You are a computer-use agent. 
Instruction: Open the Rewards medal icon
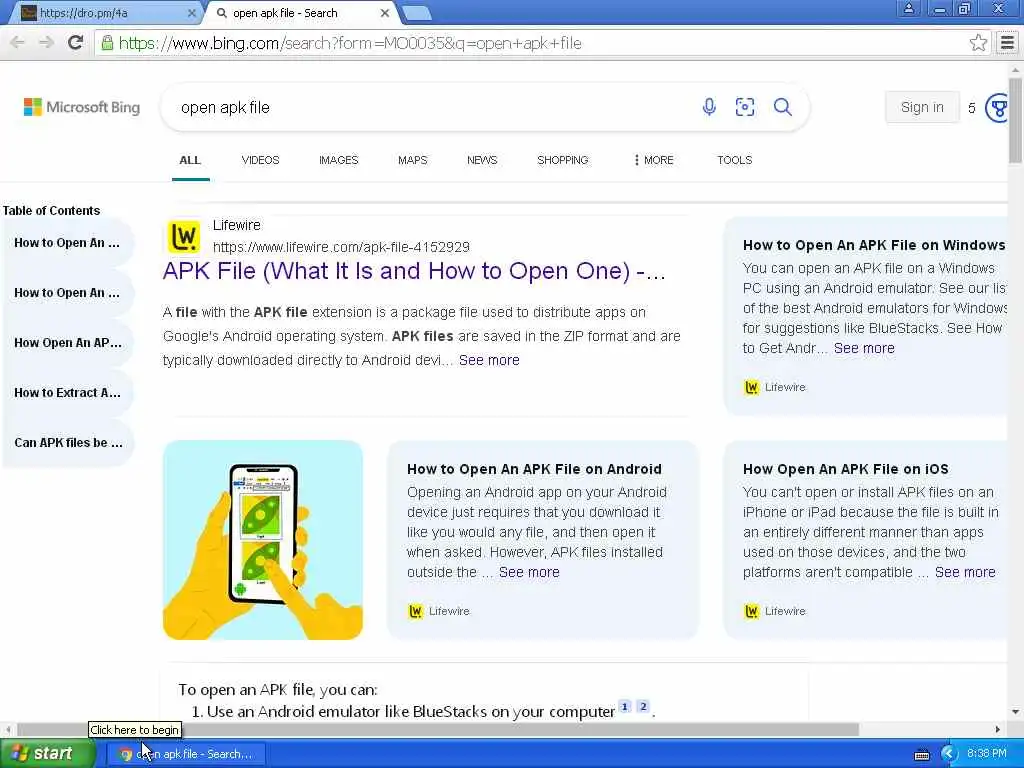tap(998, 107)
